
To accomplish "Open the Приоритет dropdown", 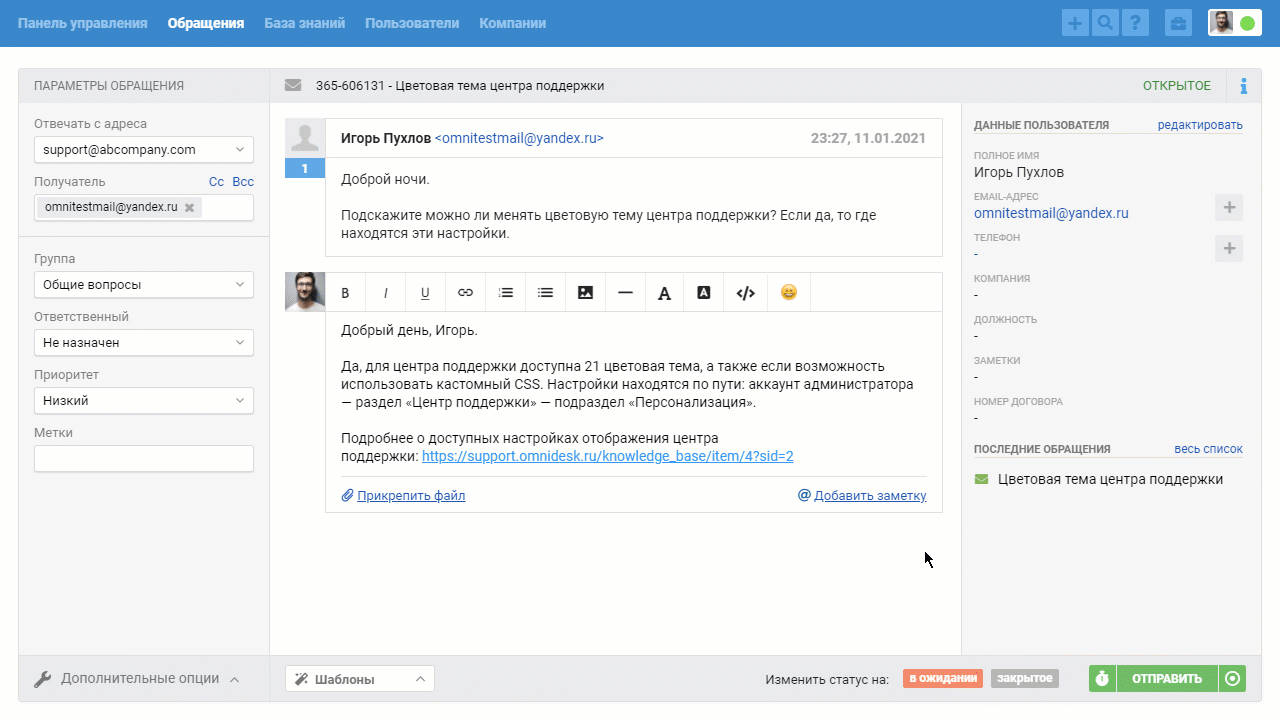I will (x=143, y=399).
